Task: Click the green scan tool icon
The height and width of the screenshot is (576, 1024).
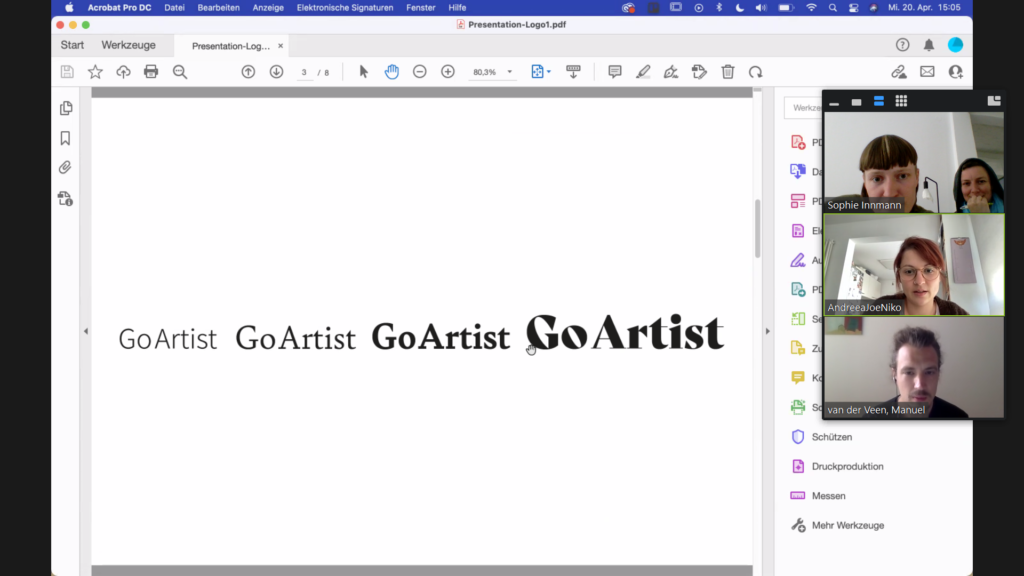Action: pyautogui.click(x=798, y=407)
